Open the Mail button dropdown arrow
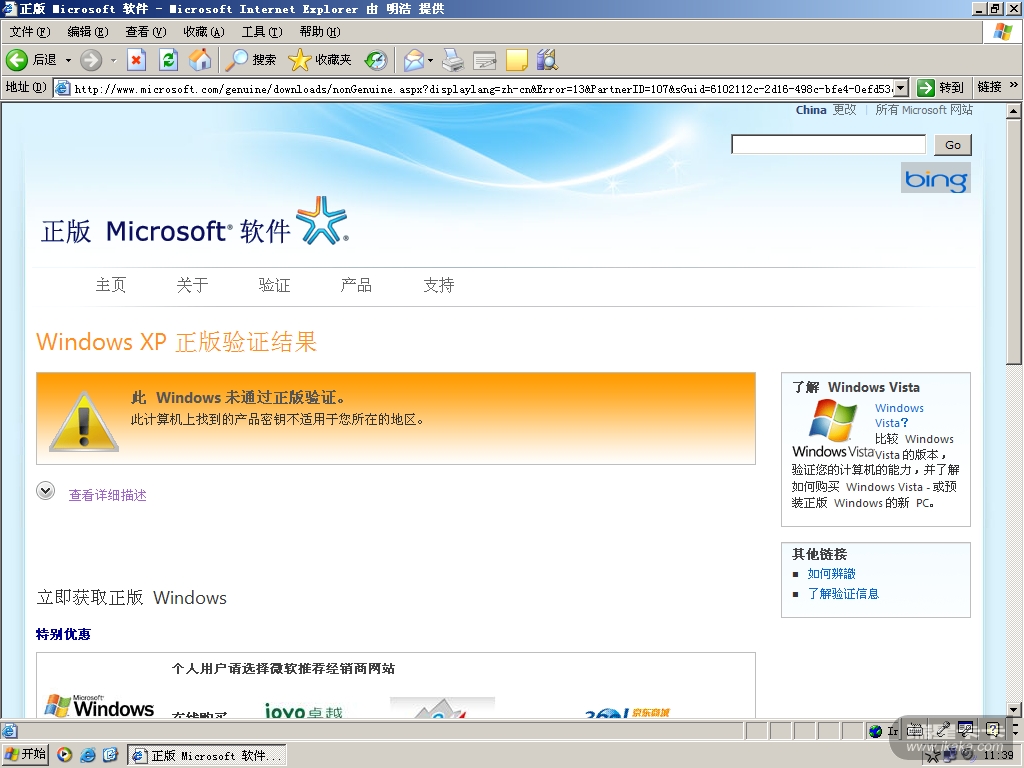This screenshot has height=768, width=1024. pyautogui.click(x=430, y=60)
